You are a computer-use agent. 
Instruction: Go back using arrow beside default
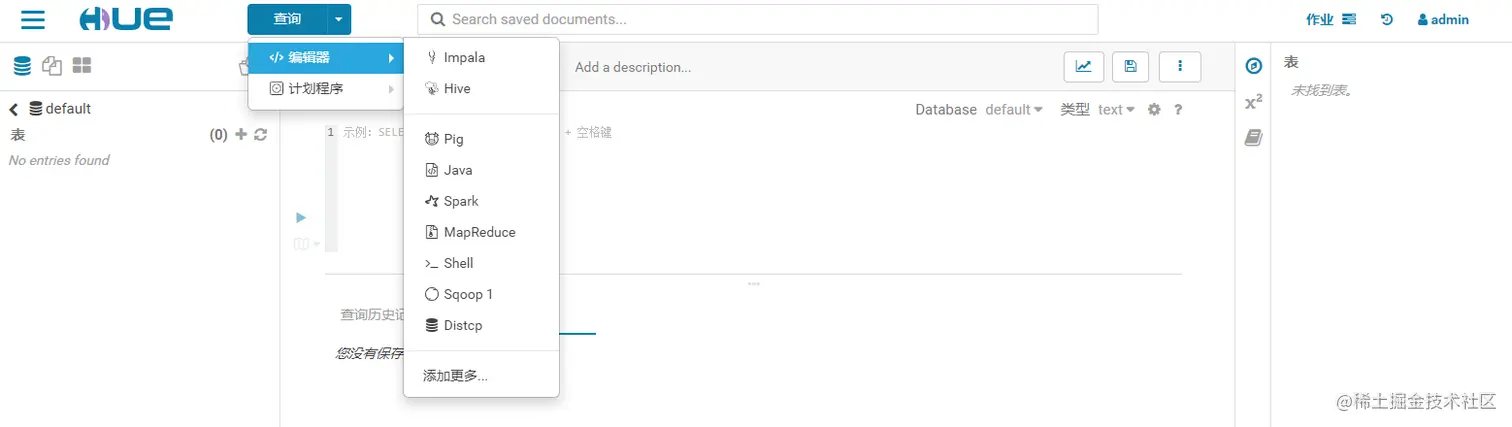[14, 109]
